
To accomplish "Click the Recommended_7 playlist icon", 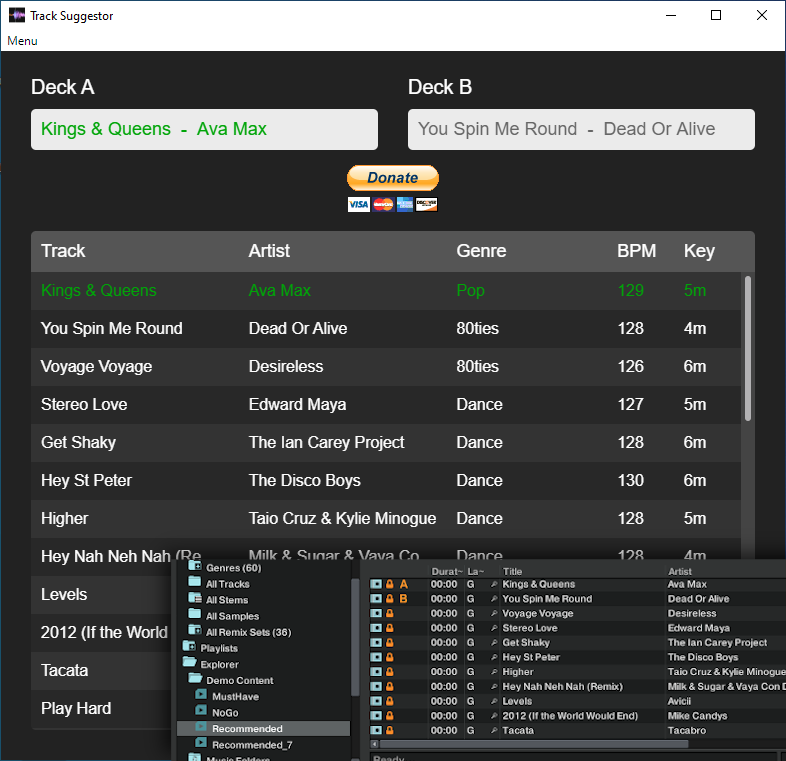I will pos(201,743).
